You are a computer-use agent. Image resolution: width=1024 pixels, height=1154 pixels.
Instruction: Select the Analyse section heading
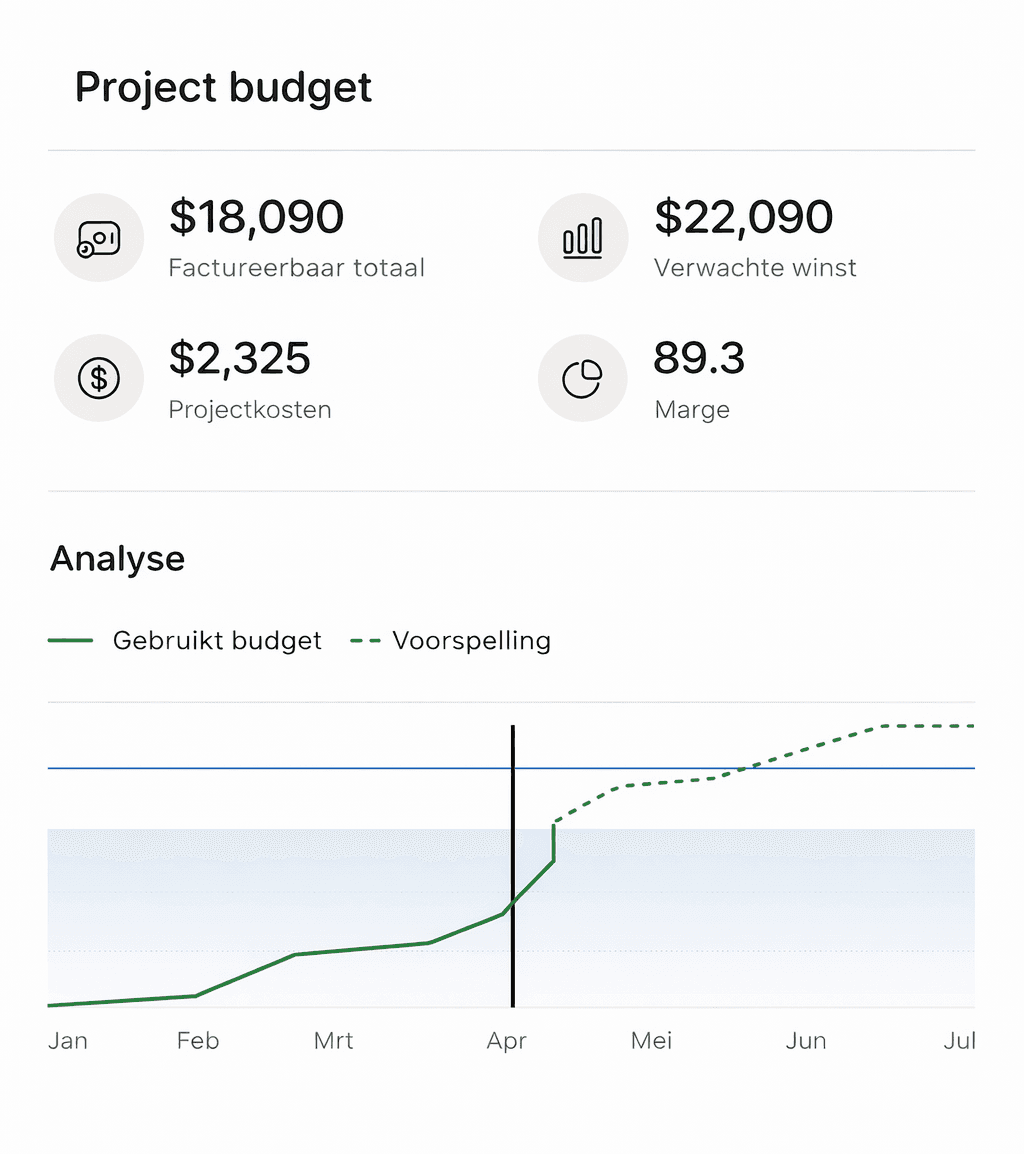click(117, 558)
